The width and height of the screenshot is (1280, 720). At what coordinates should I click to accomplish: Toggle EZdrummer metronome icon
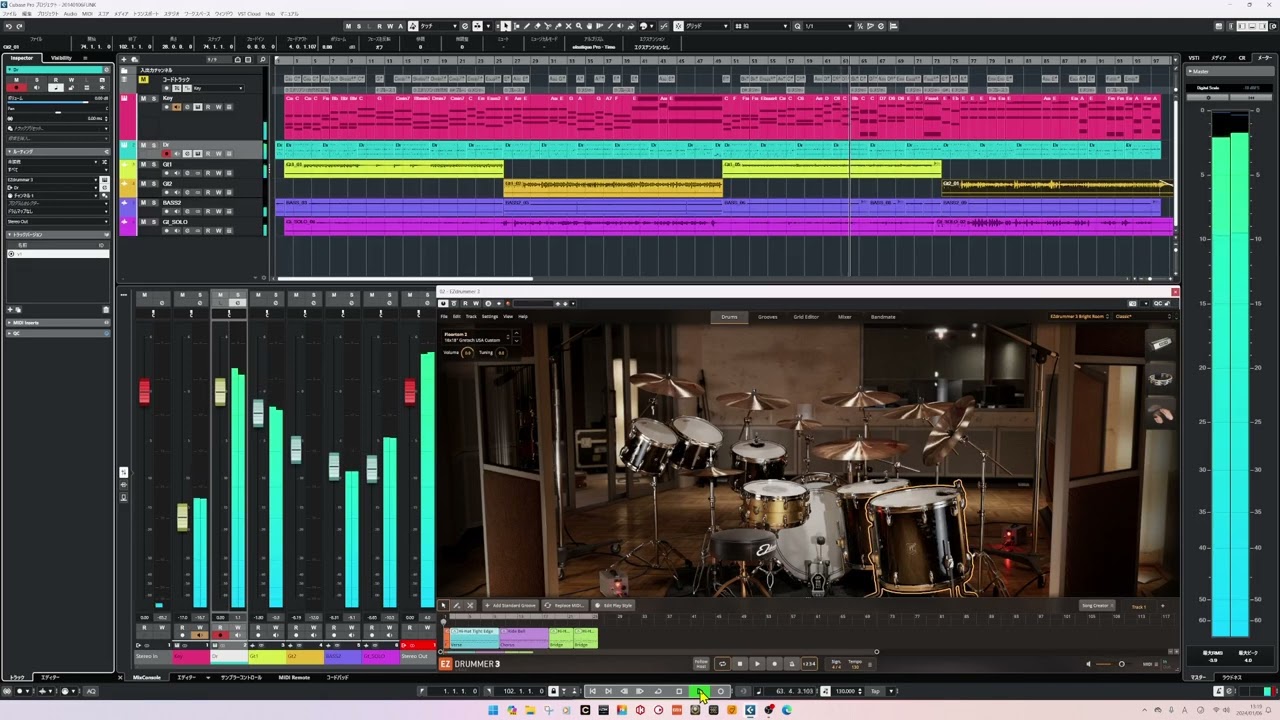pyautogui.click(x=791, y=664)
